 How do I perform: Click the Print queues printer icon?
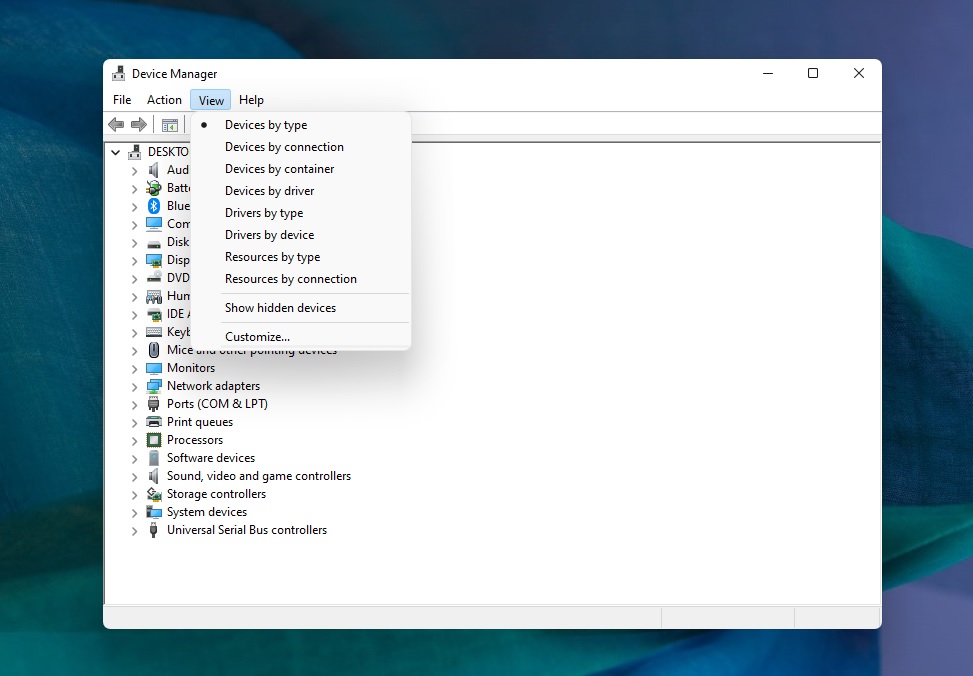pos(154,422)
